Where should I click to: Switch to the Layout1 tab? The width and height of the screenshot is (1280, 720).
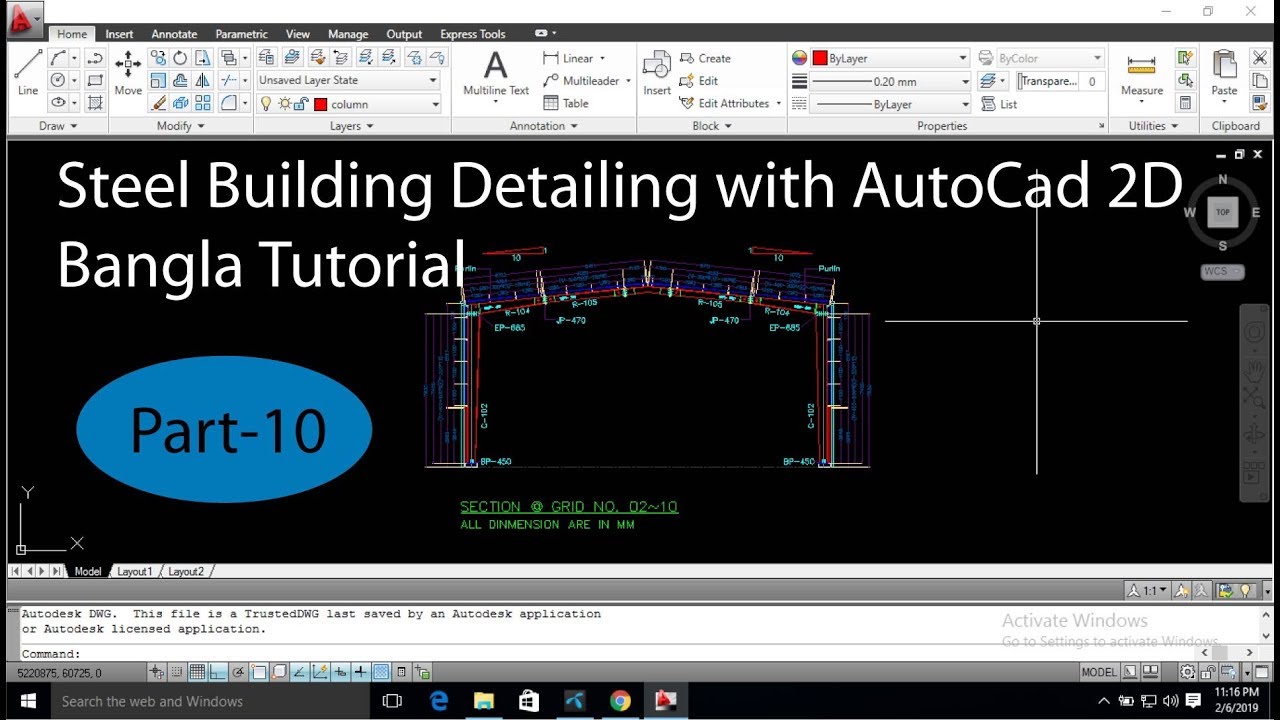pos(135,572)
